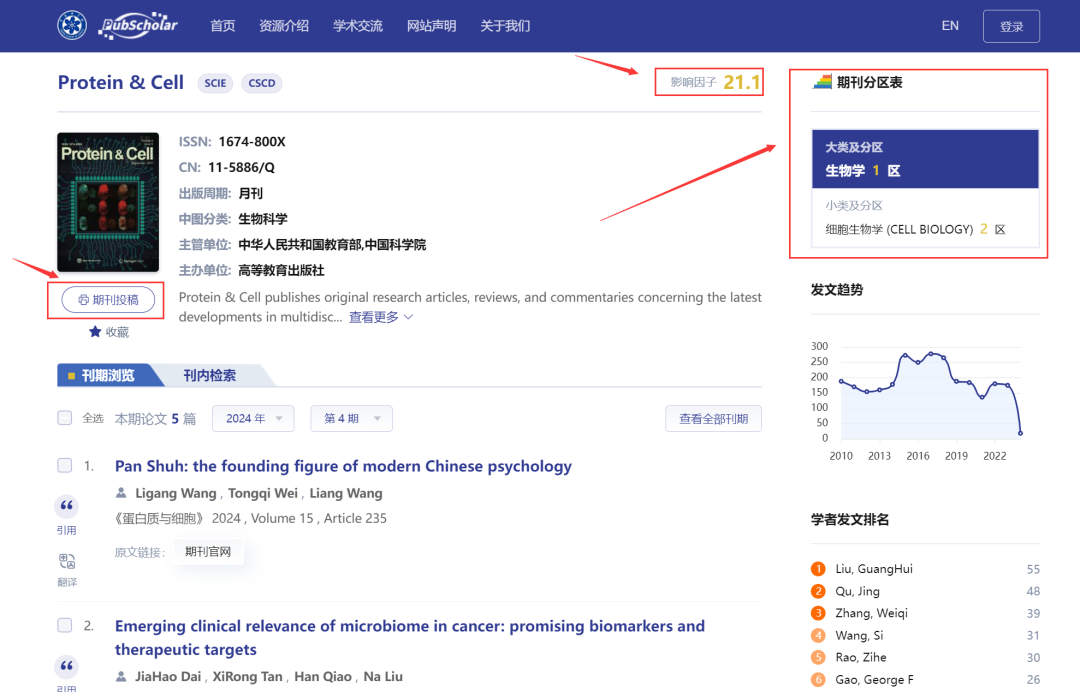Click rank badge 4 next to Wang, Si
Image resolution: width=1080 pixels, height=692 pixels.
pyautogui.click(x=818, y=635)
